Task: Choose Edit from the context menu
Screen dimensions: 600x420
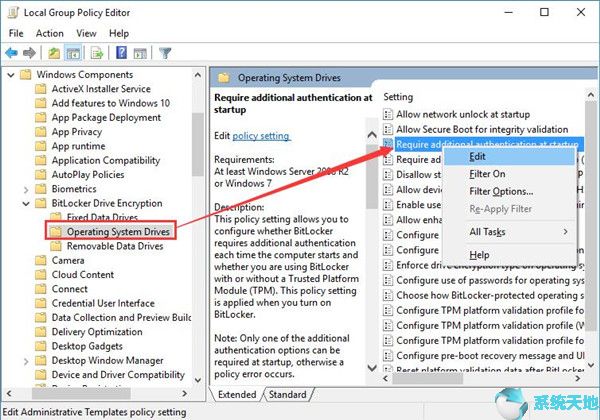Action: click(478, 156)
